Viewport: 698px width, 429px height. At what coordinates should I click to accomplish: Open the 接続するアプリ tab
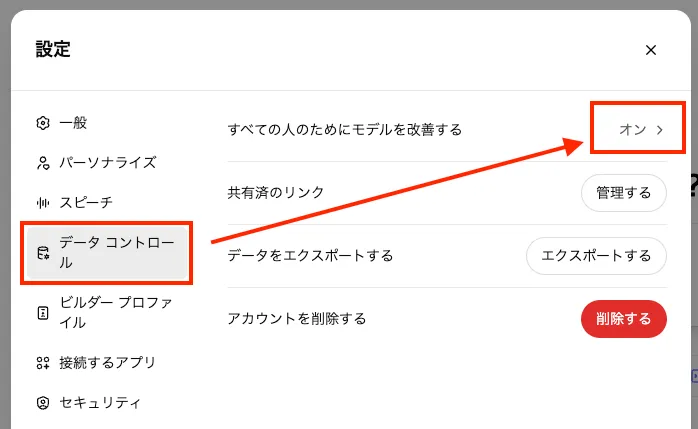tap(107, 363)
